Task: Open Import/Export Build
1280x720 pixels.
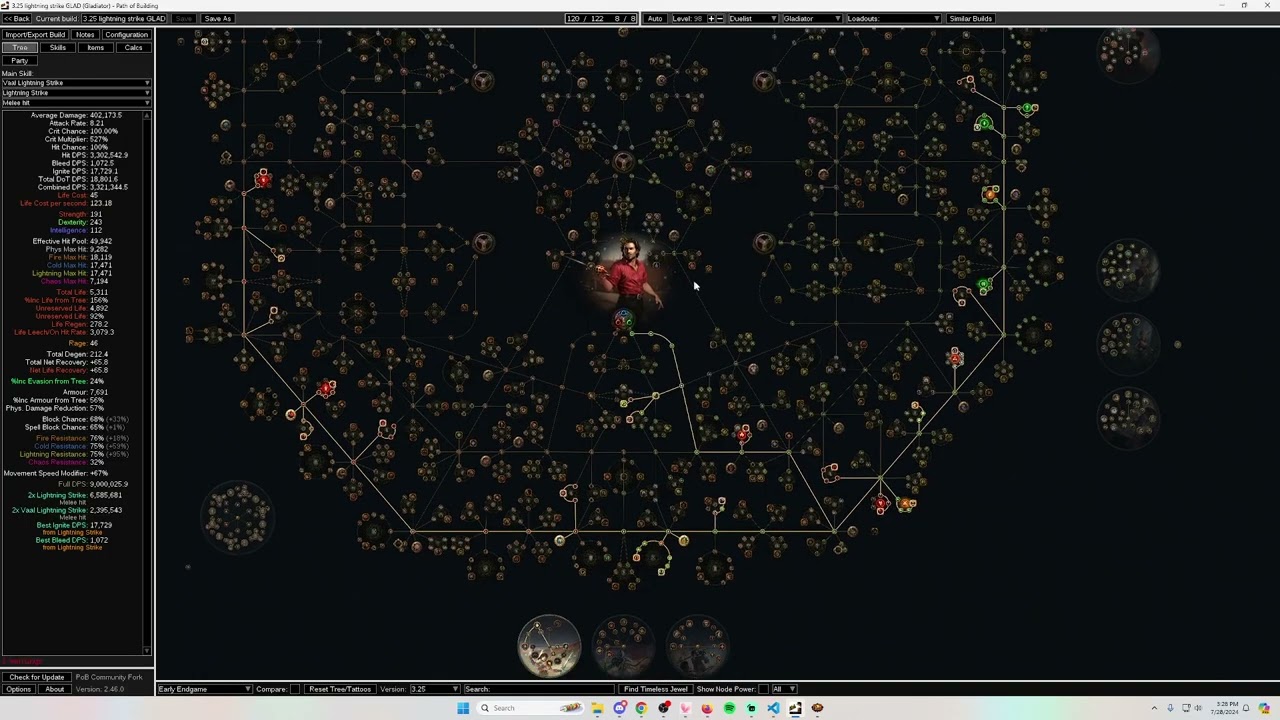Action: 35,35
